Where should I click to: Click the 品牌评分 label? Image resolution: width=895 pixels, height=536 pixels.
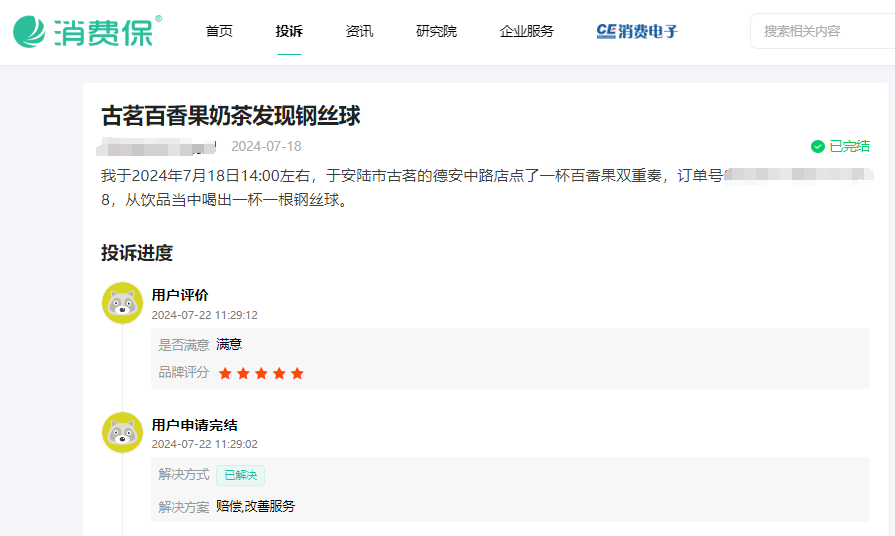point(184,373)
